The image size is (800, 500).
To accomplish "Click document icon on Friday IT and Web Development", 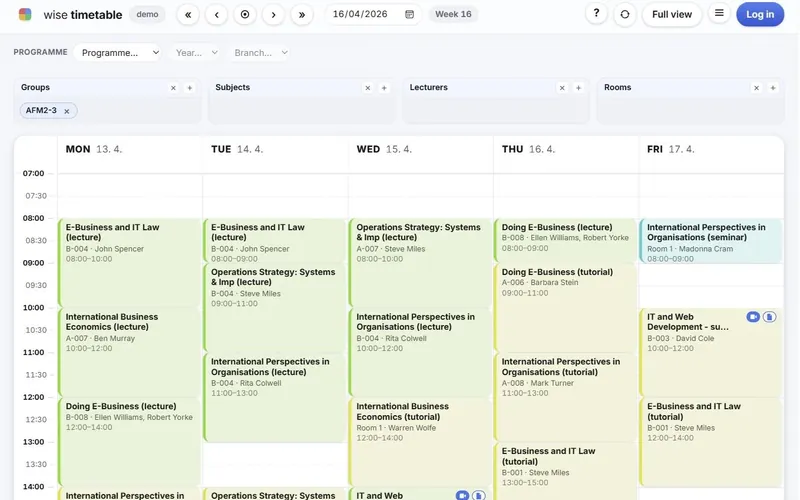I will (x=769, y=317).
